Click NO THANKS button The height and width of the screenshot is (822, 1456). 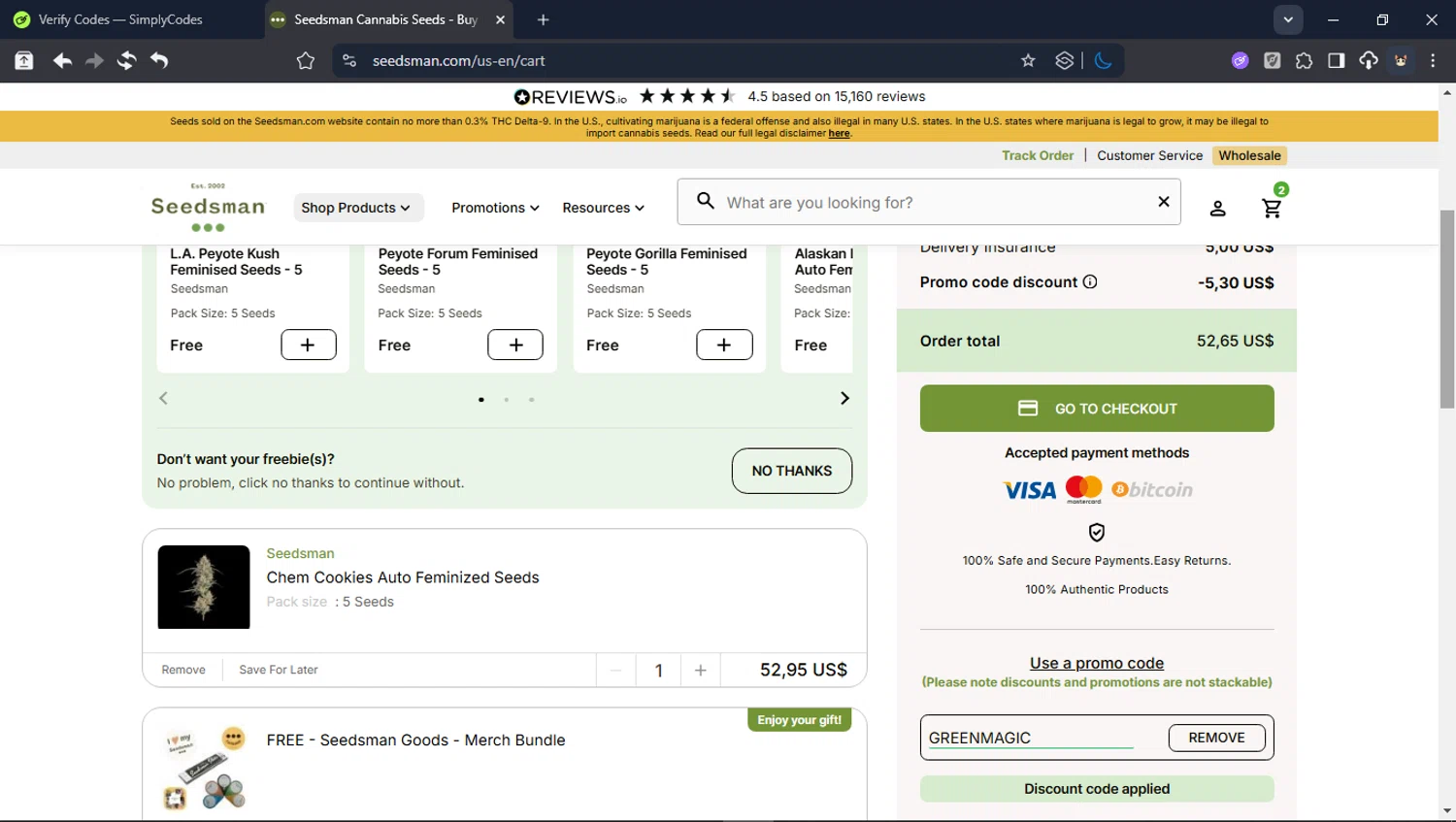tap(792, 471)
